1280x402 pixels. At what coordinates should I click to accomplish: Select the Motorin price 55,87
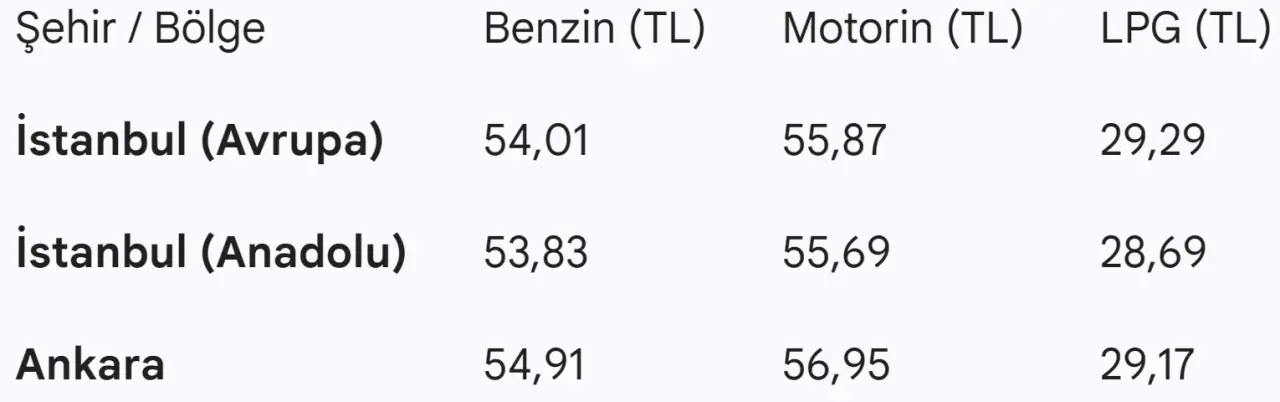(x=835, y=141)
